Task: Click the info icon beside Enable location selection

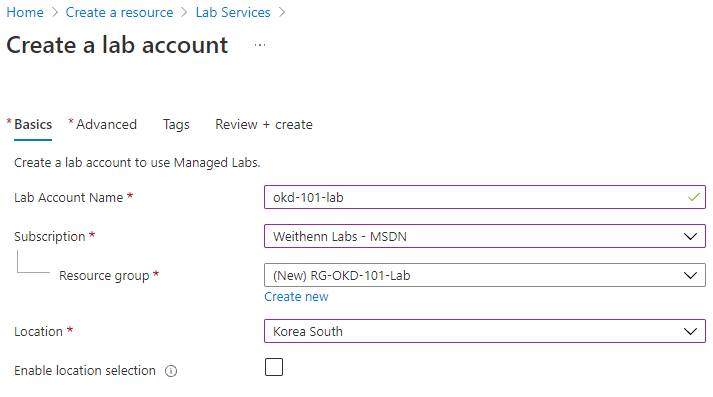Action: tap(171, 371)
